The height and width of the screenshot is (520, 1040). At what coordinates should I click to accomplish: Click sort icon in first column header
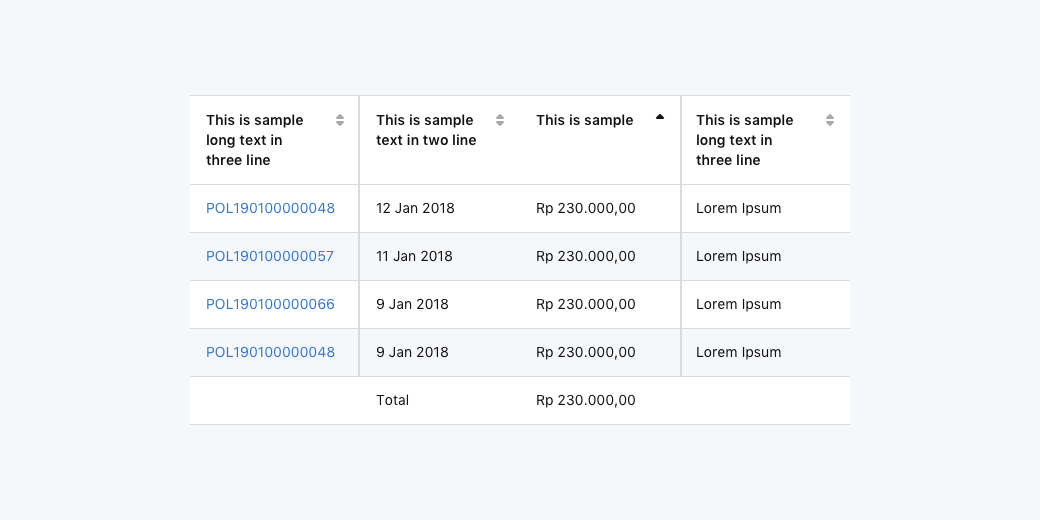tap(340, 120)
